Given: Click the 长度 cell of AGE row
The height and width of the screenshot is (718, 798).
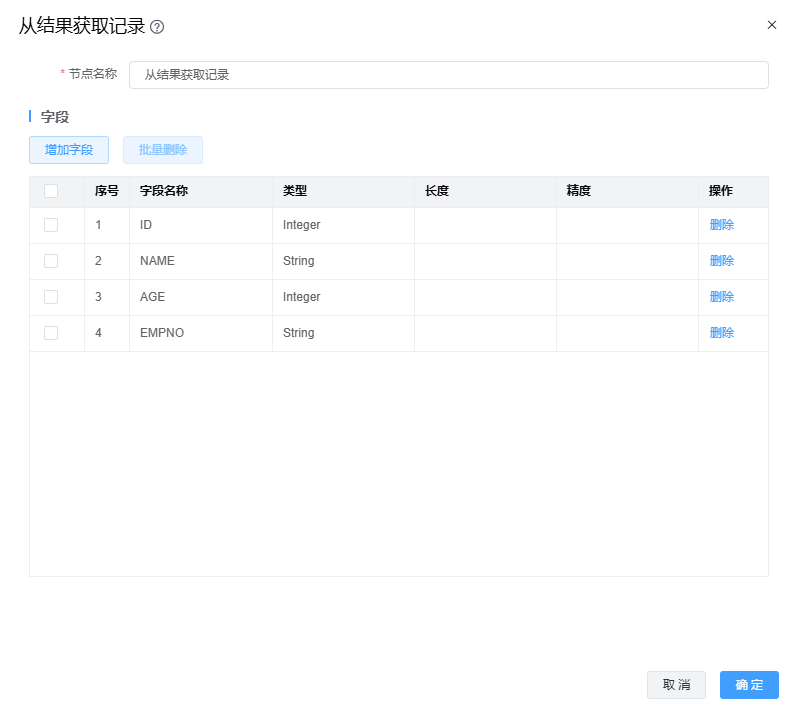Looking at the screenshot, I should [x=485, y=297].
